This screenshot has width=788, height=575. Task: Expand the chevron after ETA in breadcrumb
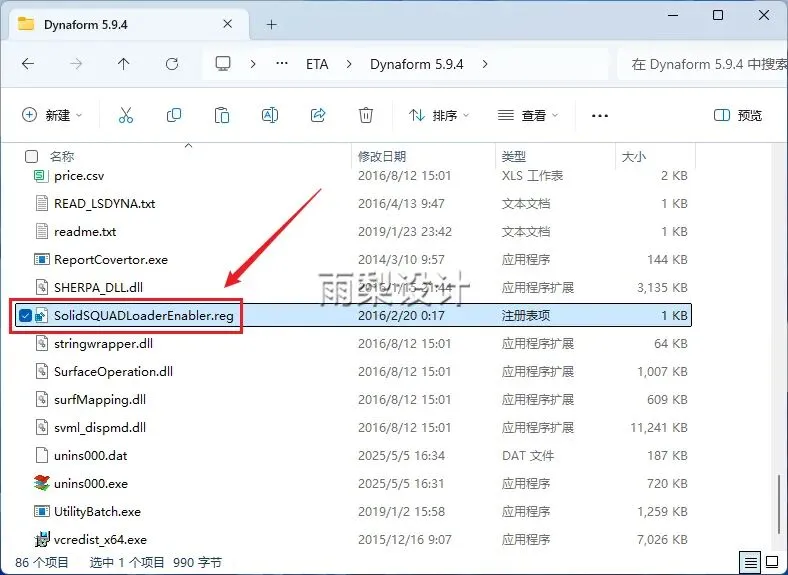click(349, 64)
